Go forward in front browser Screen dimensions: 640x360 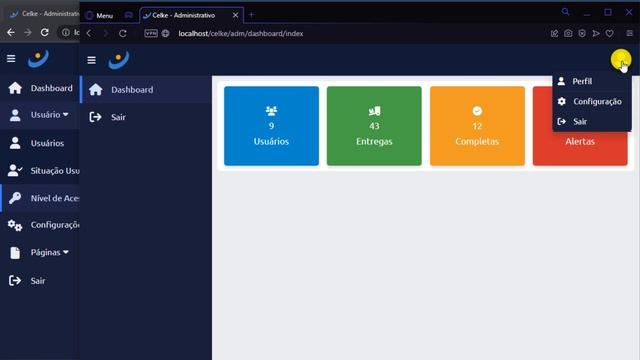click(106, 33)
